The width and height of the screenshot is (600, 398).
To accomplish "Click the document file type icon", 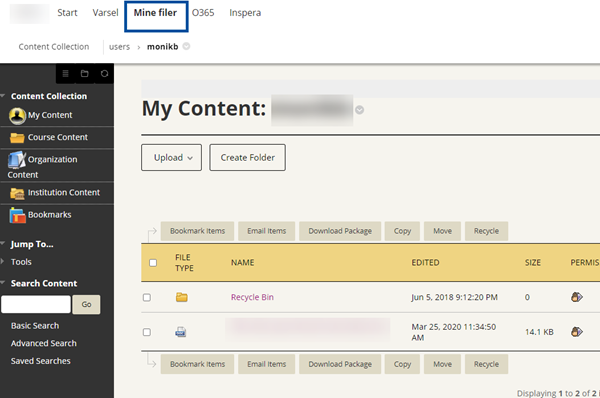I will click(181, 332).
